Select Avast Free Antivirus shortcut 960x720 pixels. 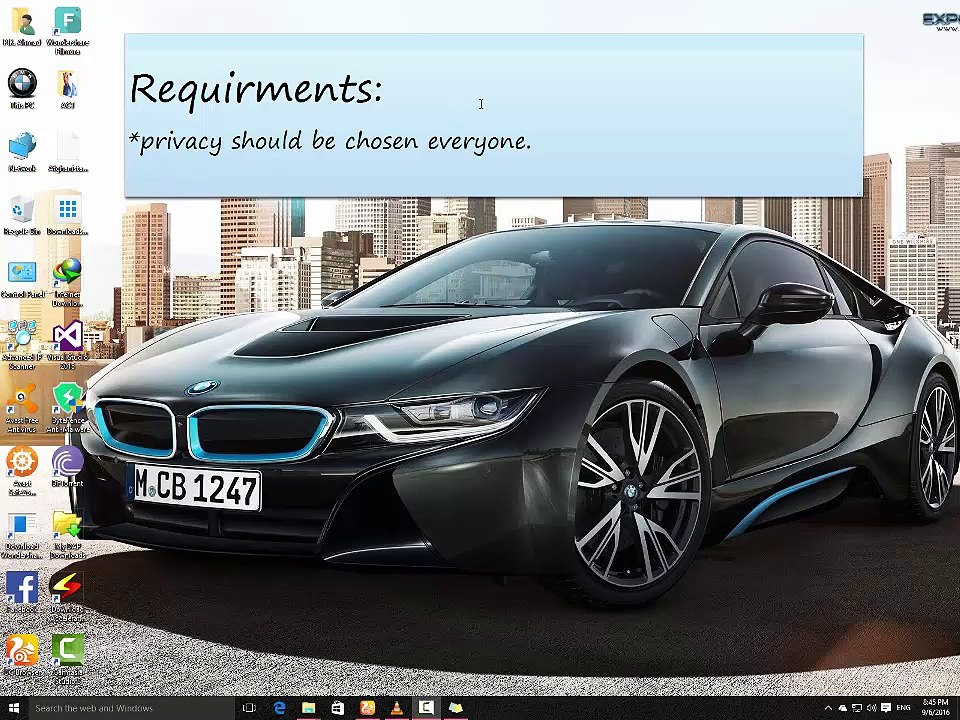coord(22,408)
